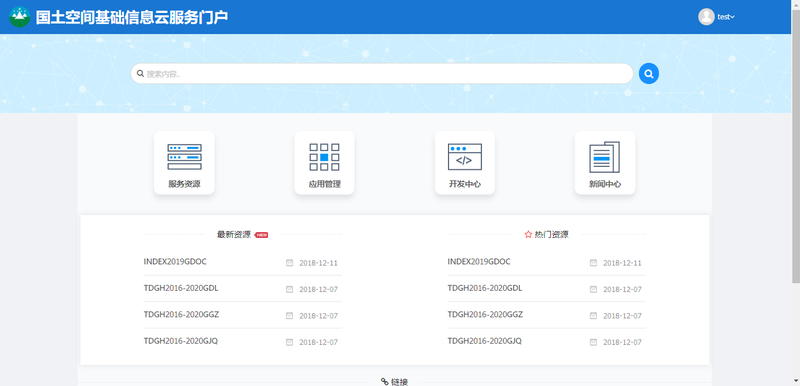Click the chain icon beside 链接
This screenshot has height=386, width=800.
point(385,382)
